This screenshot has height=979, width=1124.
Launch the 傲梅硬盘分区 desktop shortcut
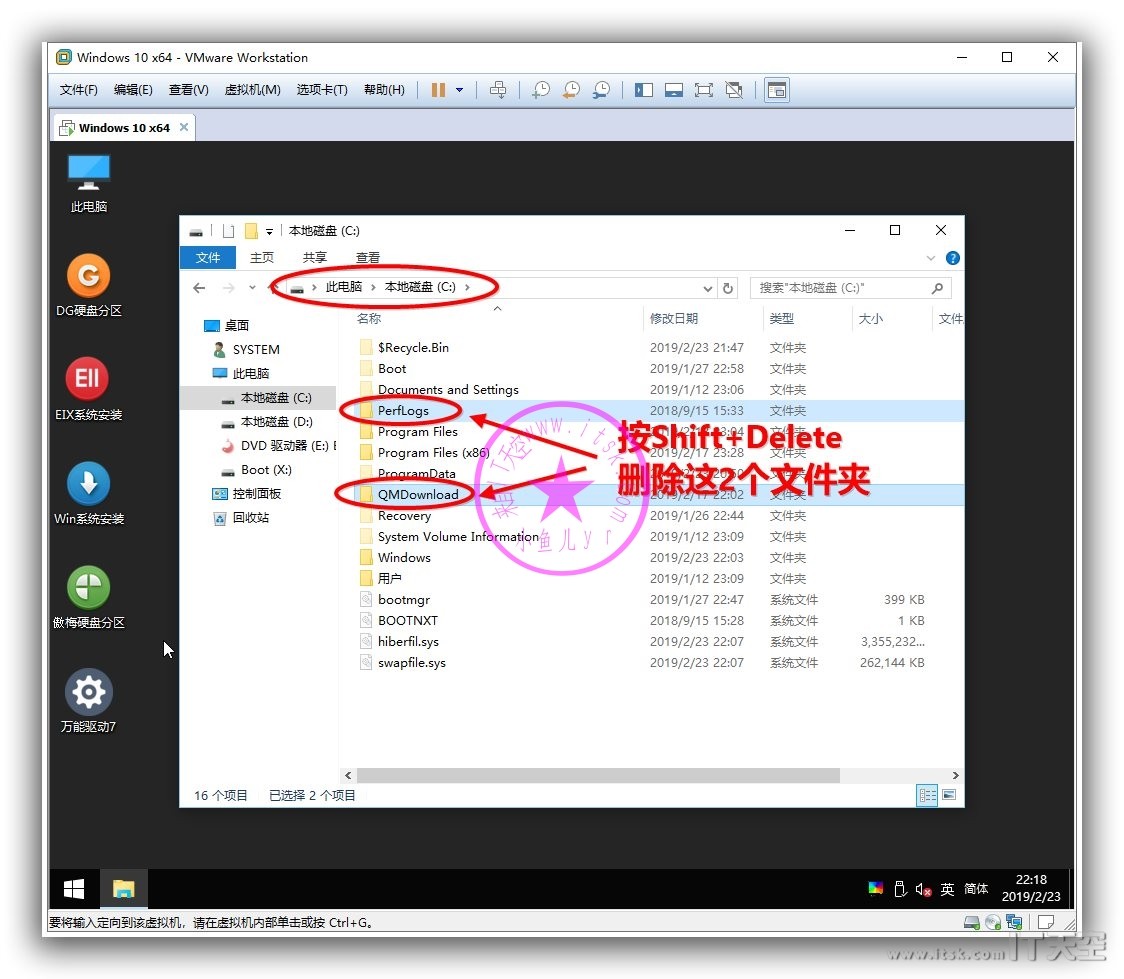89,598
